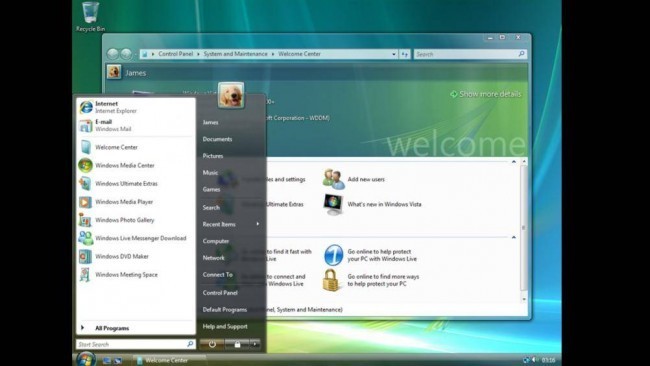
Task: Click the lock button in Start menu
Action: (237, 344)
